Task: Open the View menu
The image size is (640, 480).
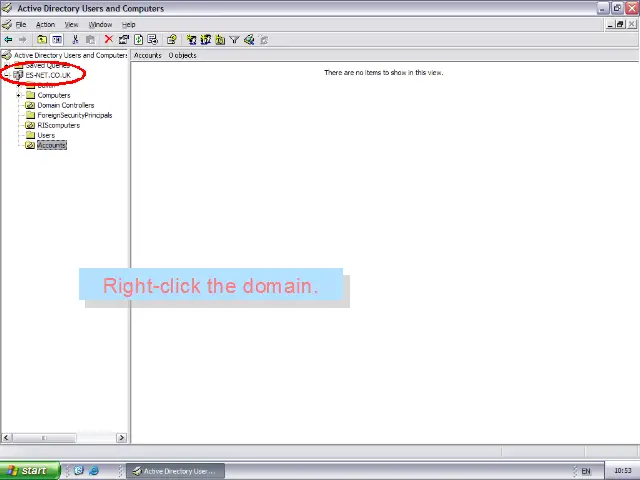Action: 71,24
